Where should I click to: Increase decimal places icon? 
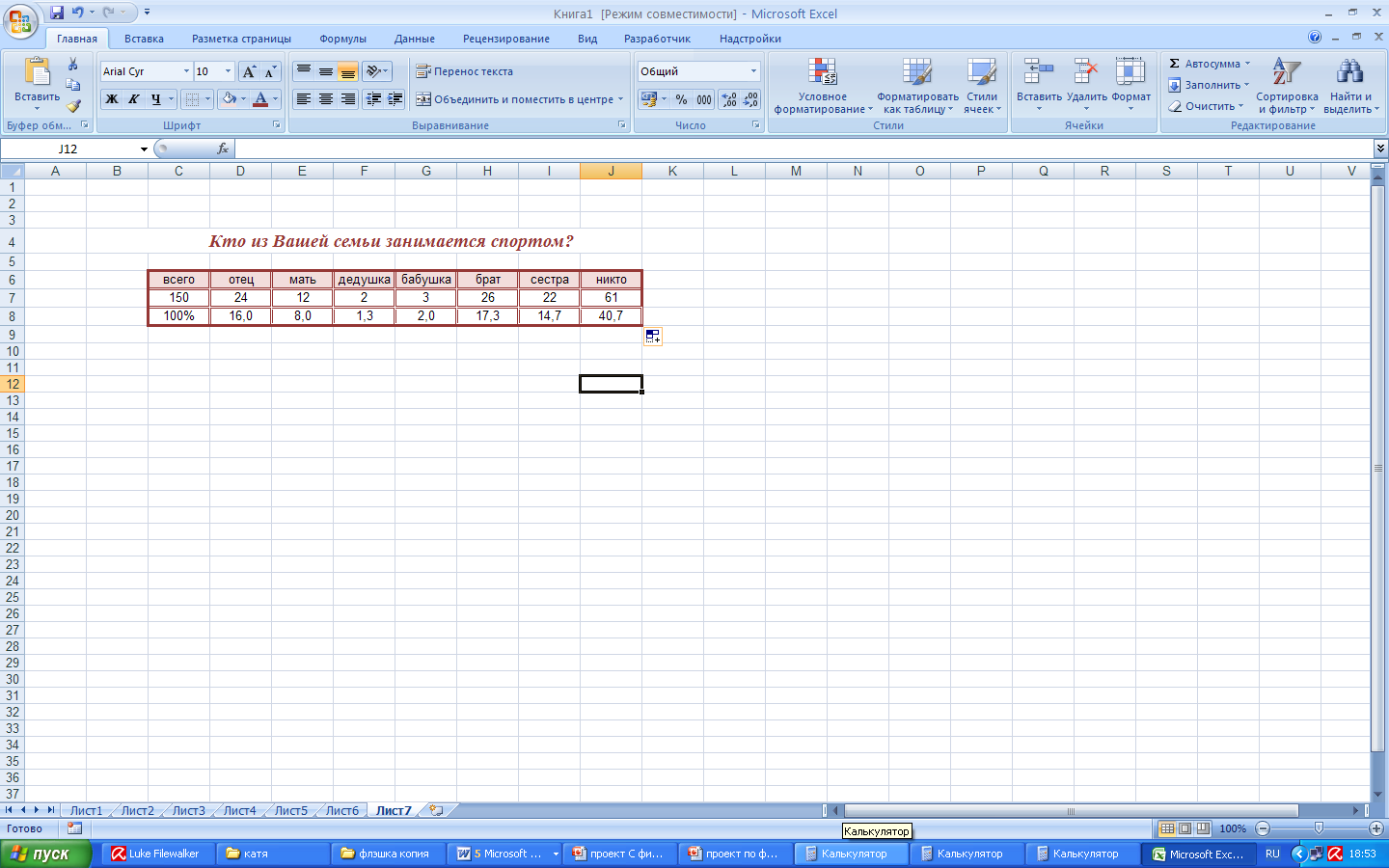(729, 99)
